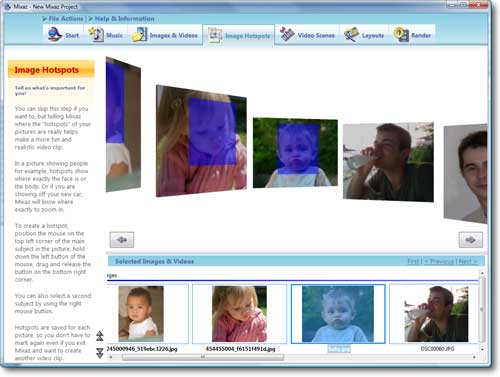Image resolution: width=500 pixels, height=377 pixels.
Task: Click the man drinking image in carousel
Action: pos(388,162)
